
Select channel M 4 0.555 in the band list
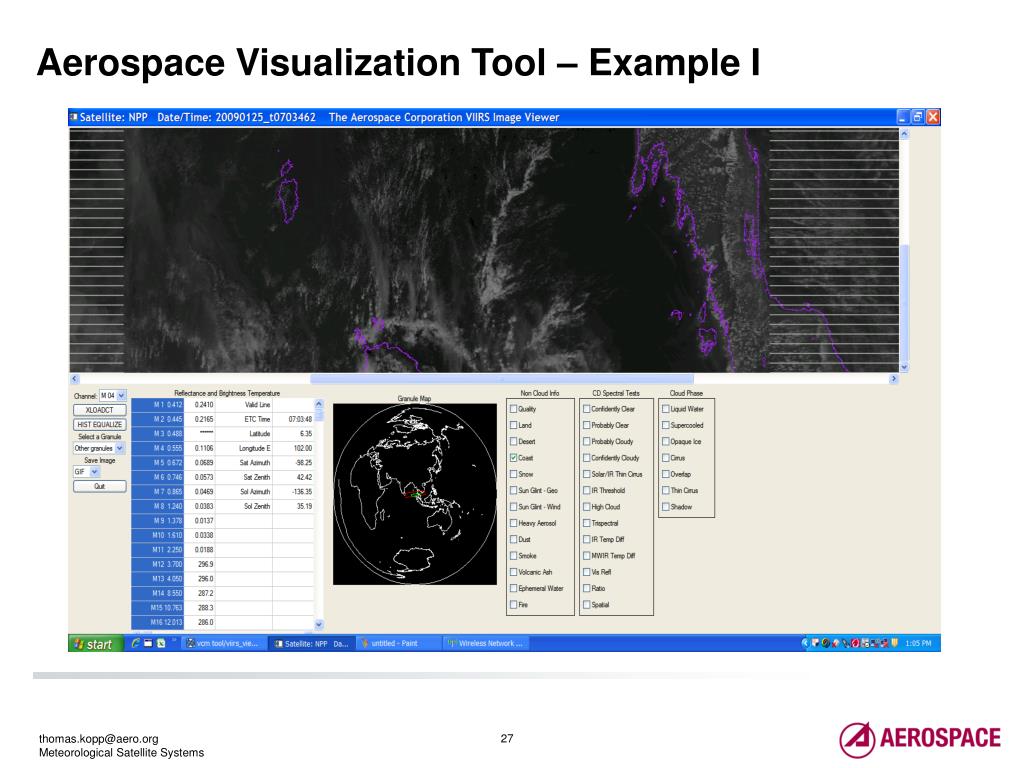pyautogui.click(x=157, y=448)
